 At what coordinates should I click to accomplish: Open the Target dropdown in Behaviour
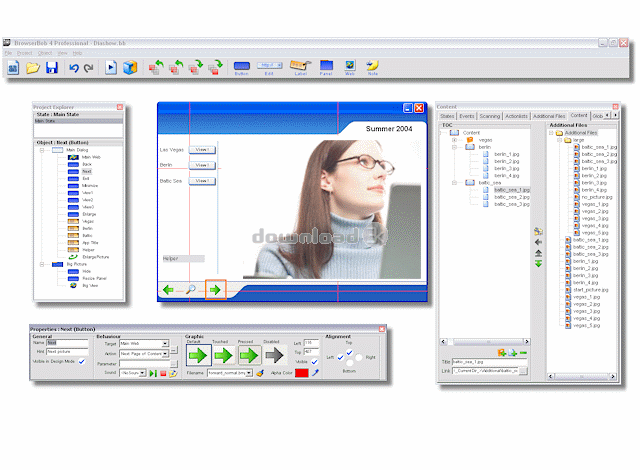(165, 344)
